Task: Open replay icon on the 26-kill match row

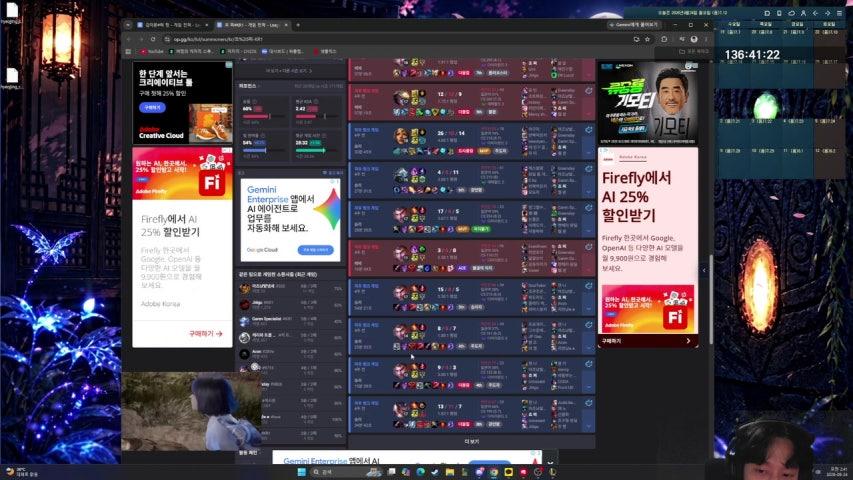Action: [x=589, y=130]
